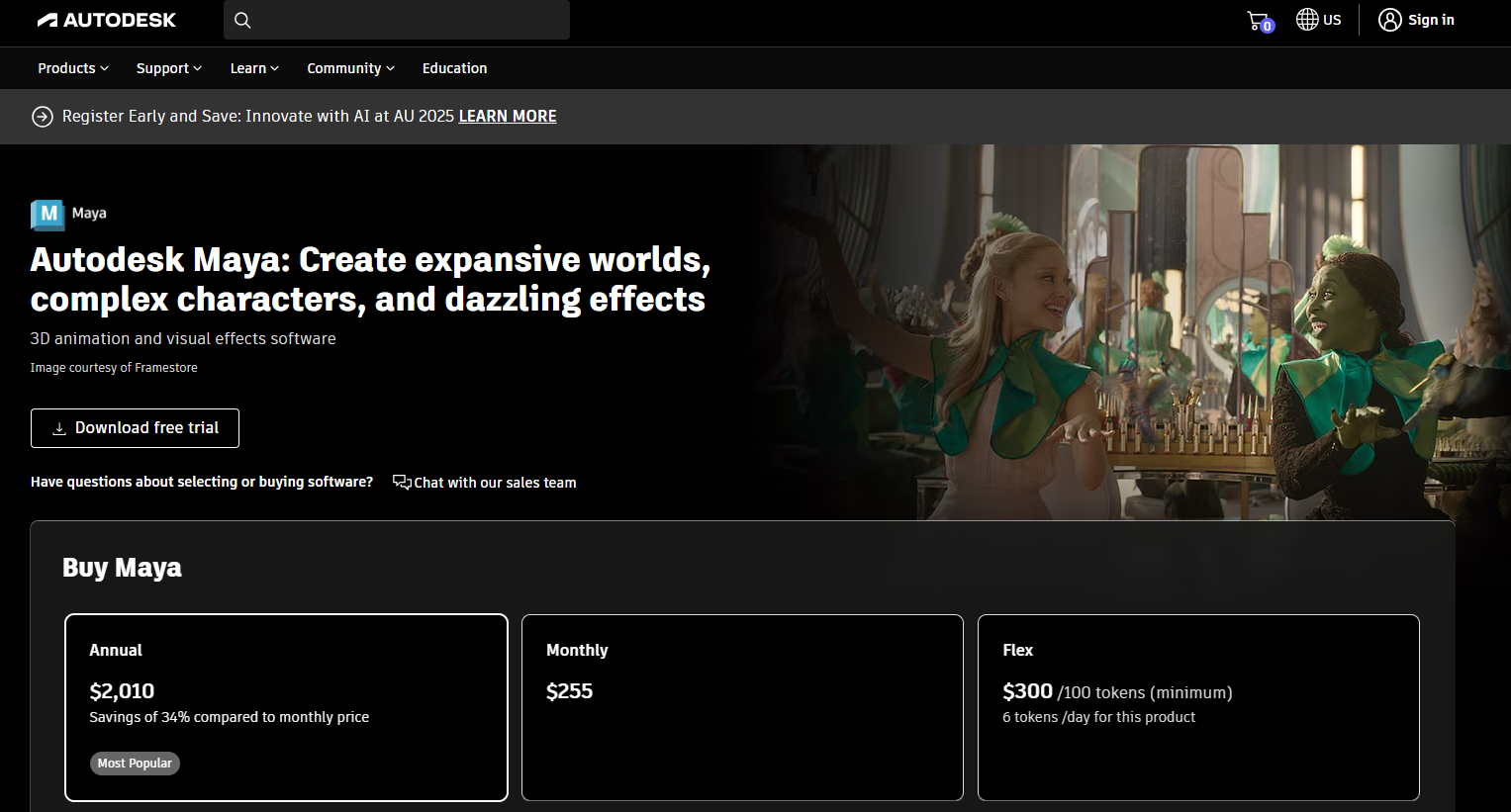Select the Monthly plan card
The width and height of the screenshot is (1511, 812).
coord(742,707)
